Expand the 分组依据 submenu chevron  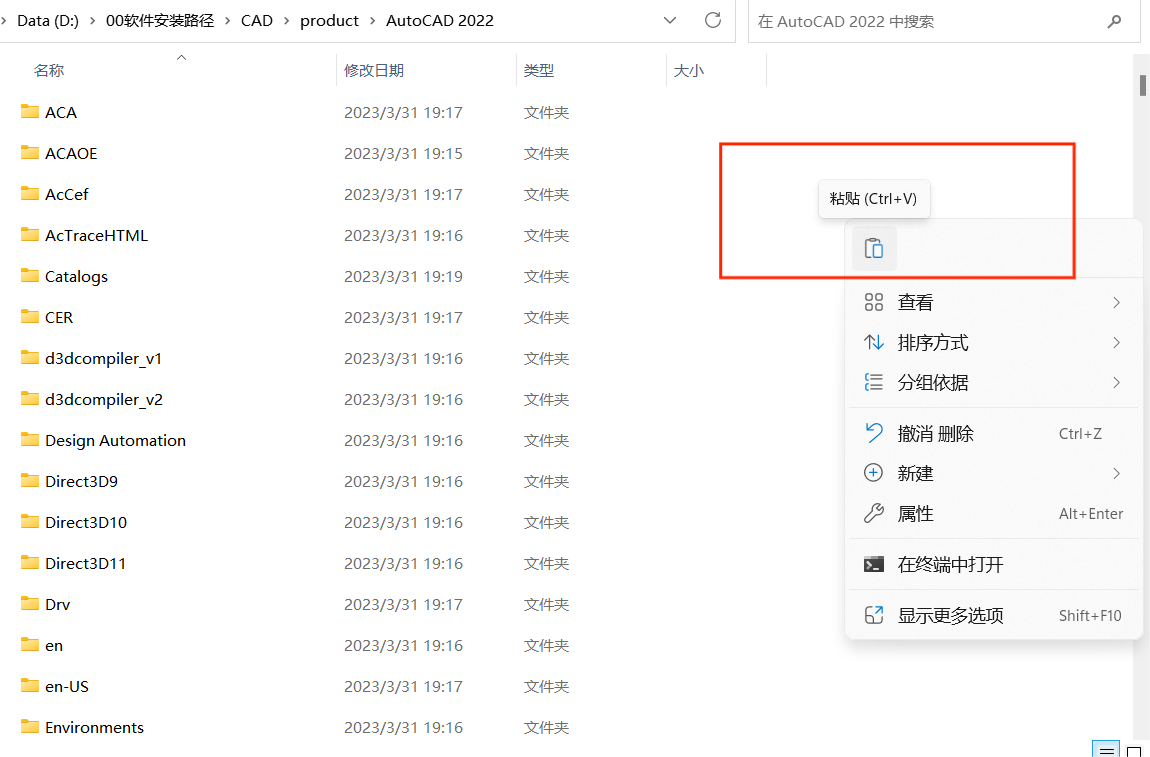pyautogui.click(x=1118, y=382)
